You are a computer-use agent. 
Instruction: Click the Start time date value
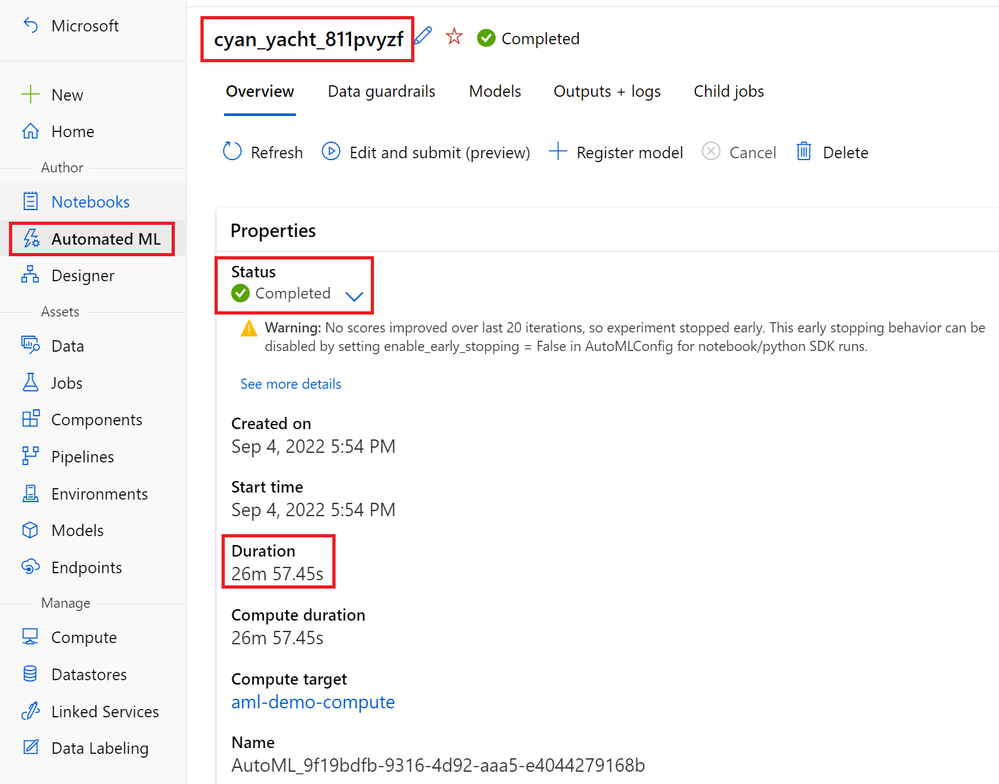pyautogui.click(x=313, y=510)
